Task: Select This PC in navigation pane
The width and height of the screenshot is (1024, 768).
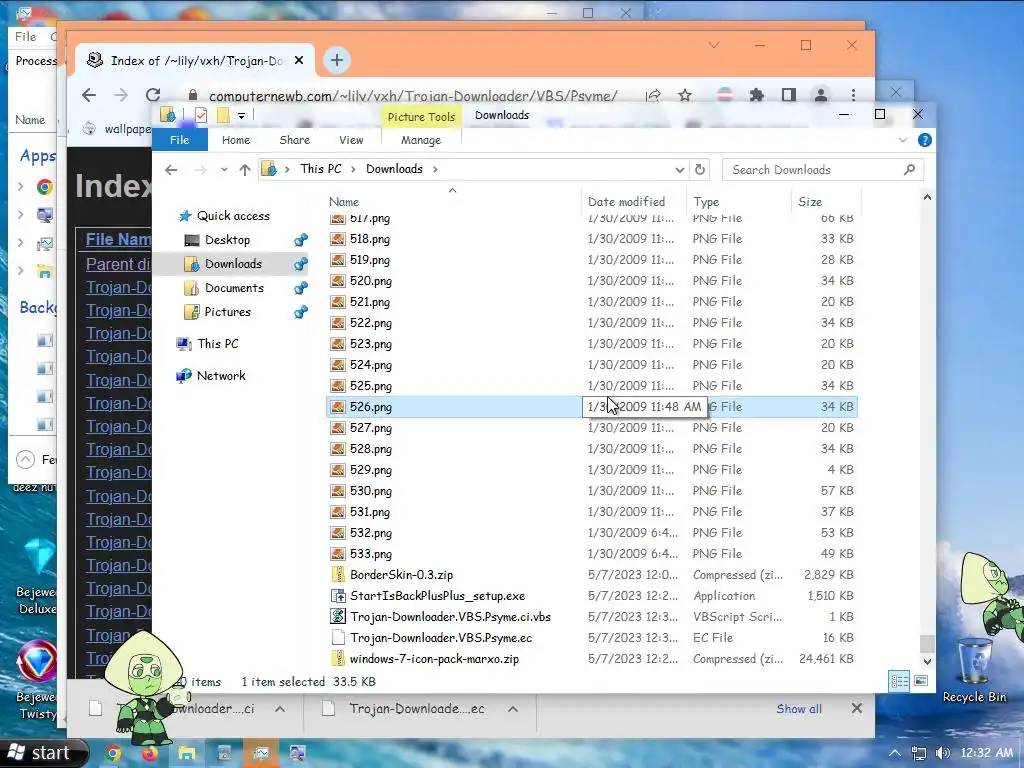Action: point(217,344)
